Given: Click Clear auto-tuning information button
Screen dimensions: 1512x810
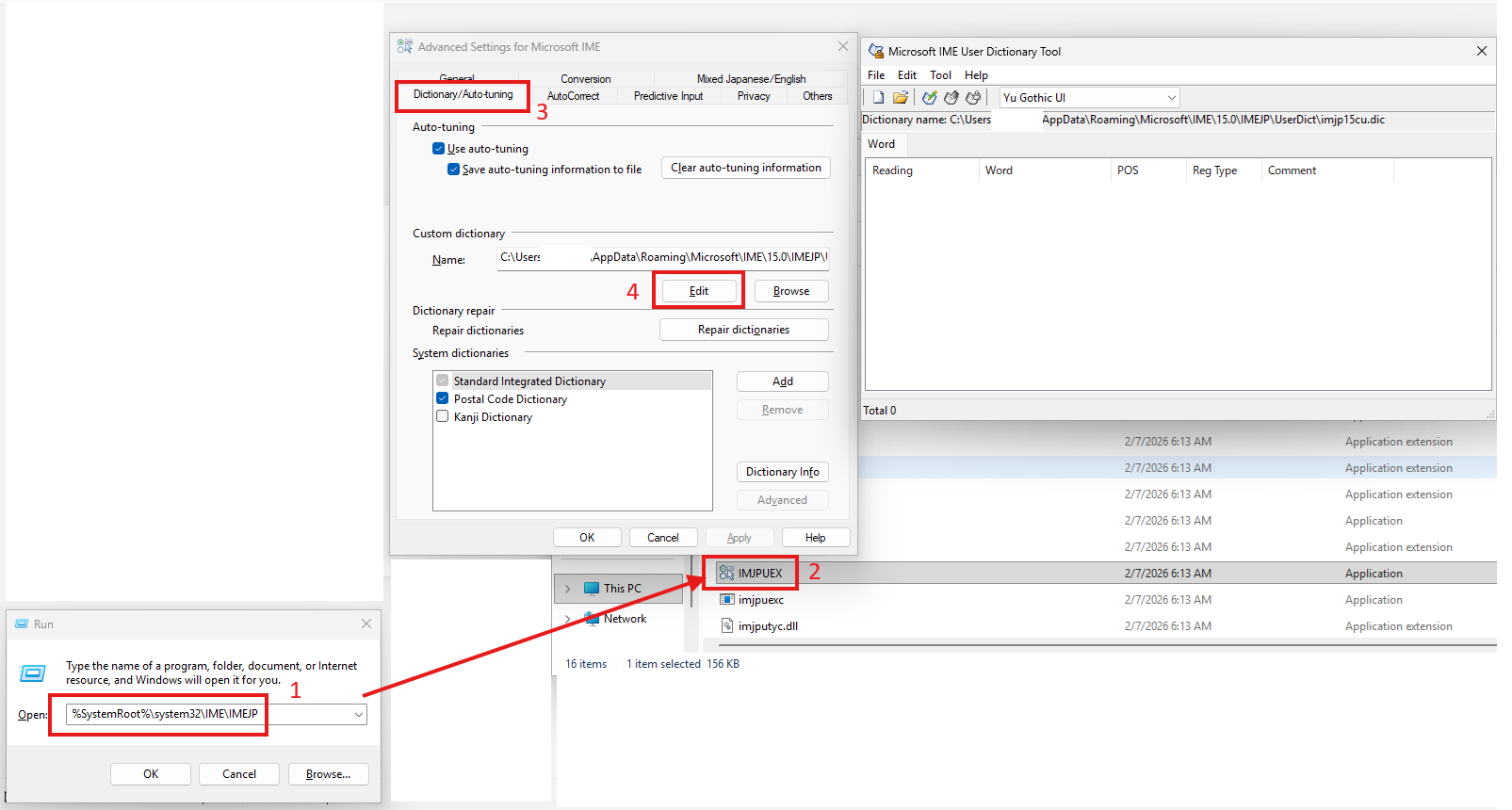Looking at the screenshot, I should (x=746, y=168).
